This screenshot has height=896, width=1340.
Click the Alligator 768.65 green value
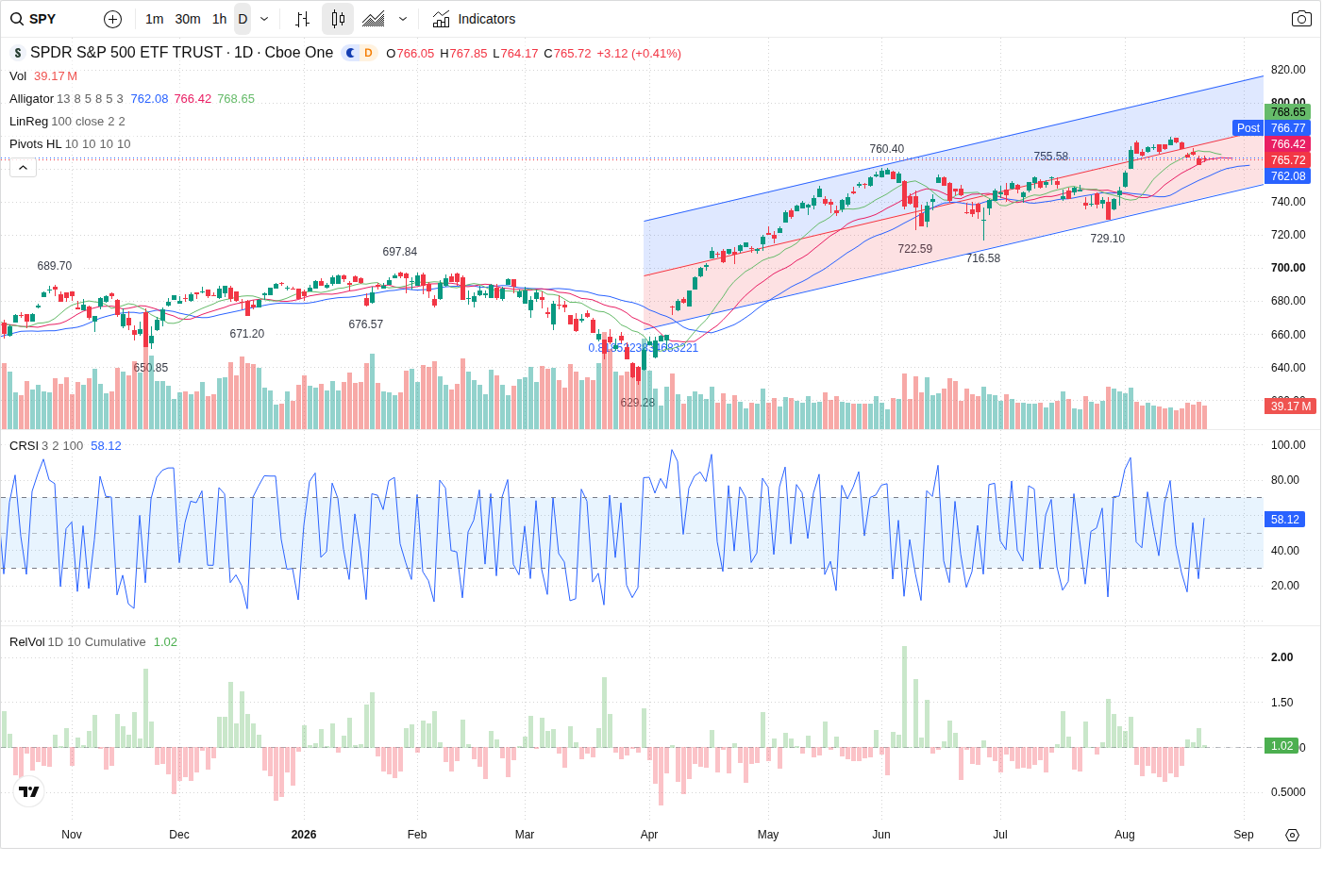coord(236,99)
